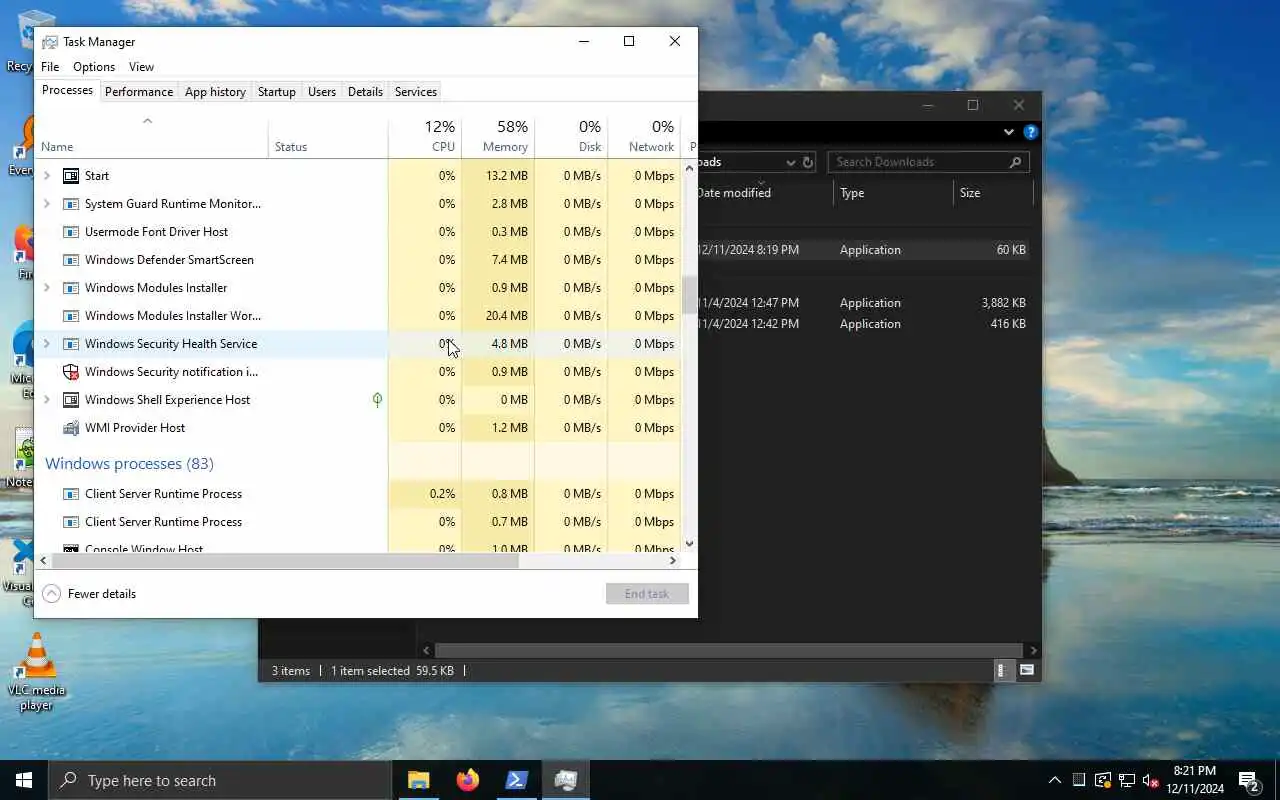Click Windows Shell Experience Host icon
The height and width of the screenshot is (800, 1280).
click(x=71, y=400)
